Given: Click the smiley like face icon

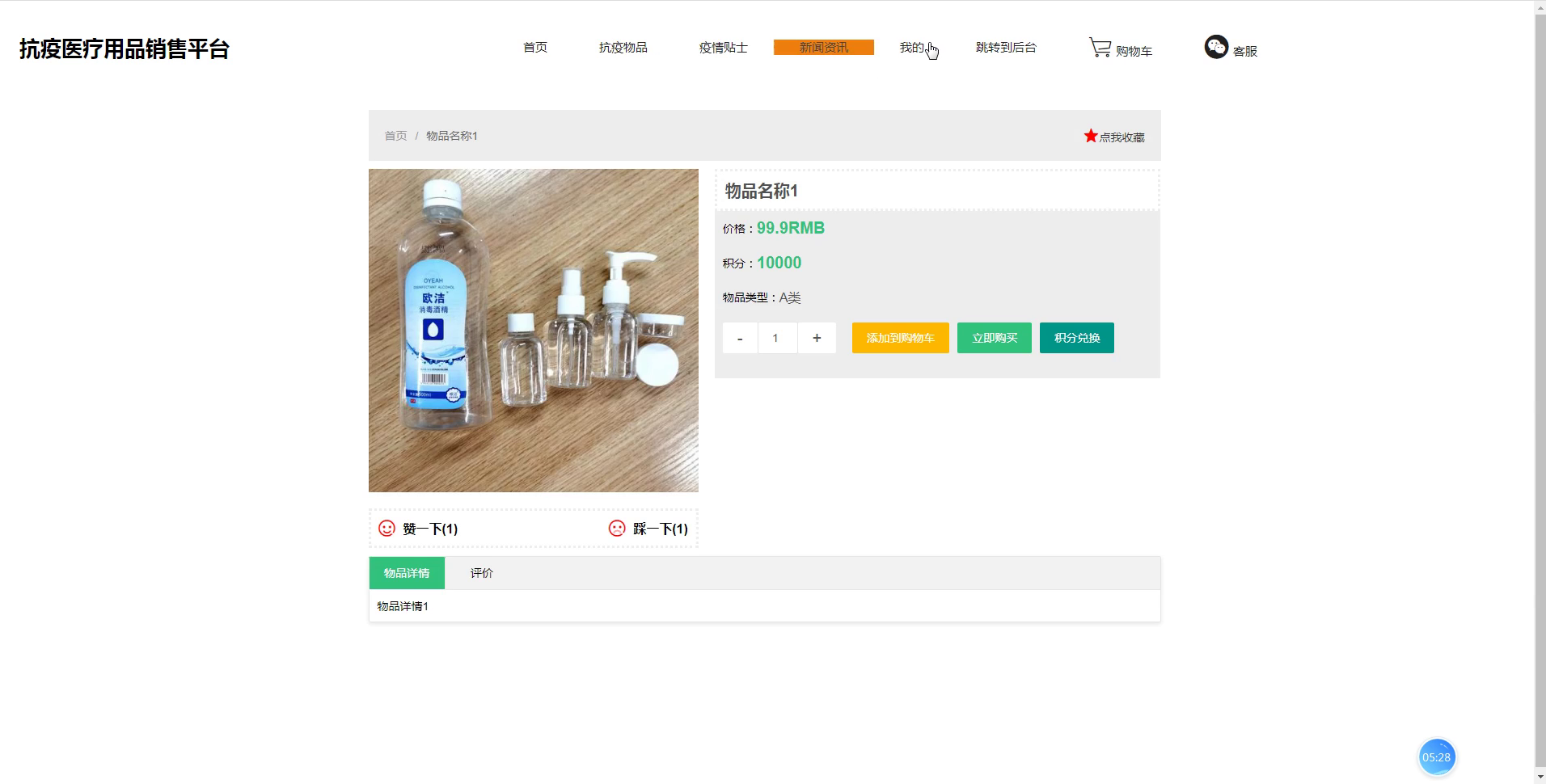Looking at the screenshot, I should tap(386, 528).
